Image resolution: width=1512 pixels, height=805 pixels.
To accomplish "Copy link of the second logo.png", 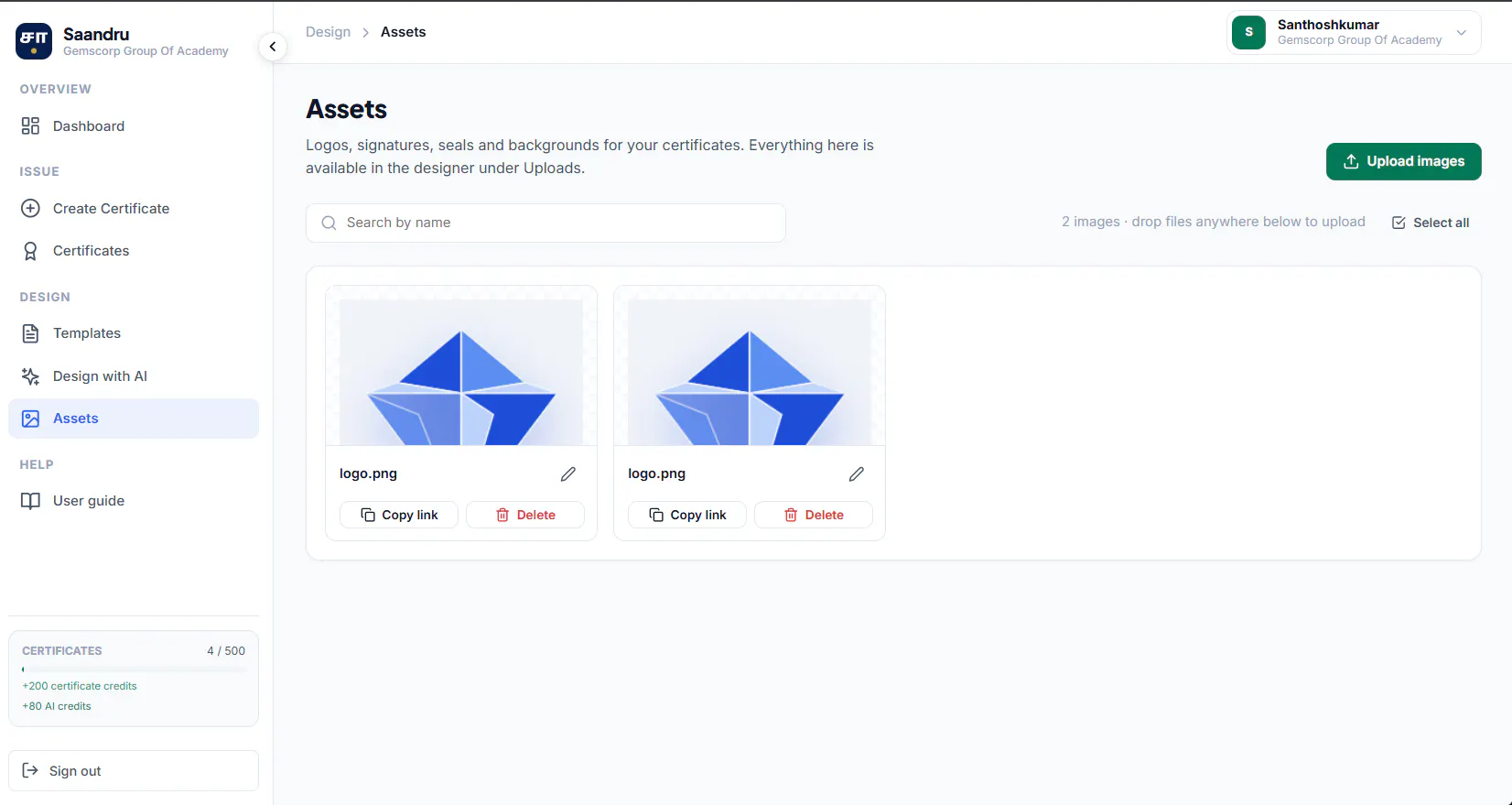I will coord(687,515).
